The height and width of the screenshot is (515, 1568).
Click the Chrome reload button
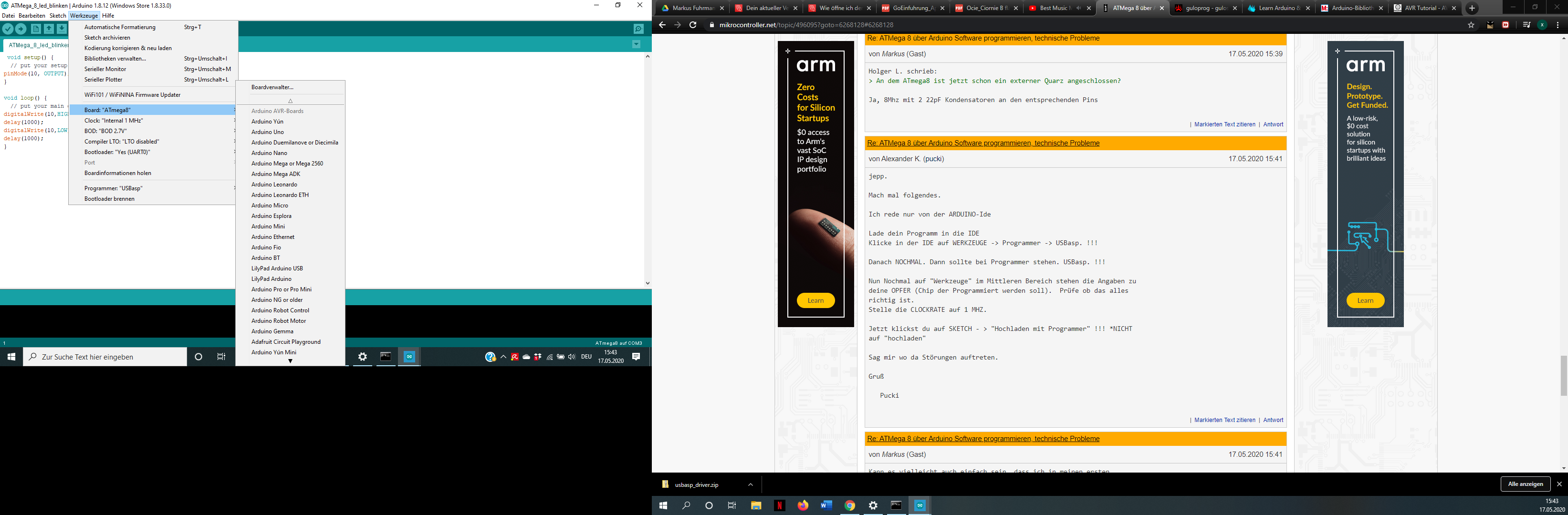tap(693, 25)
